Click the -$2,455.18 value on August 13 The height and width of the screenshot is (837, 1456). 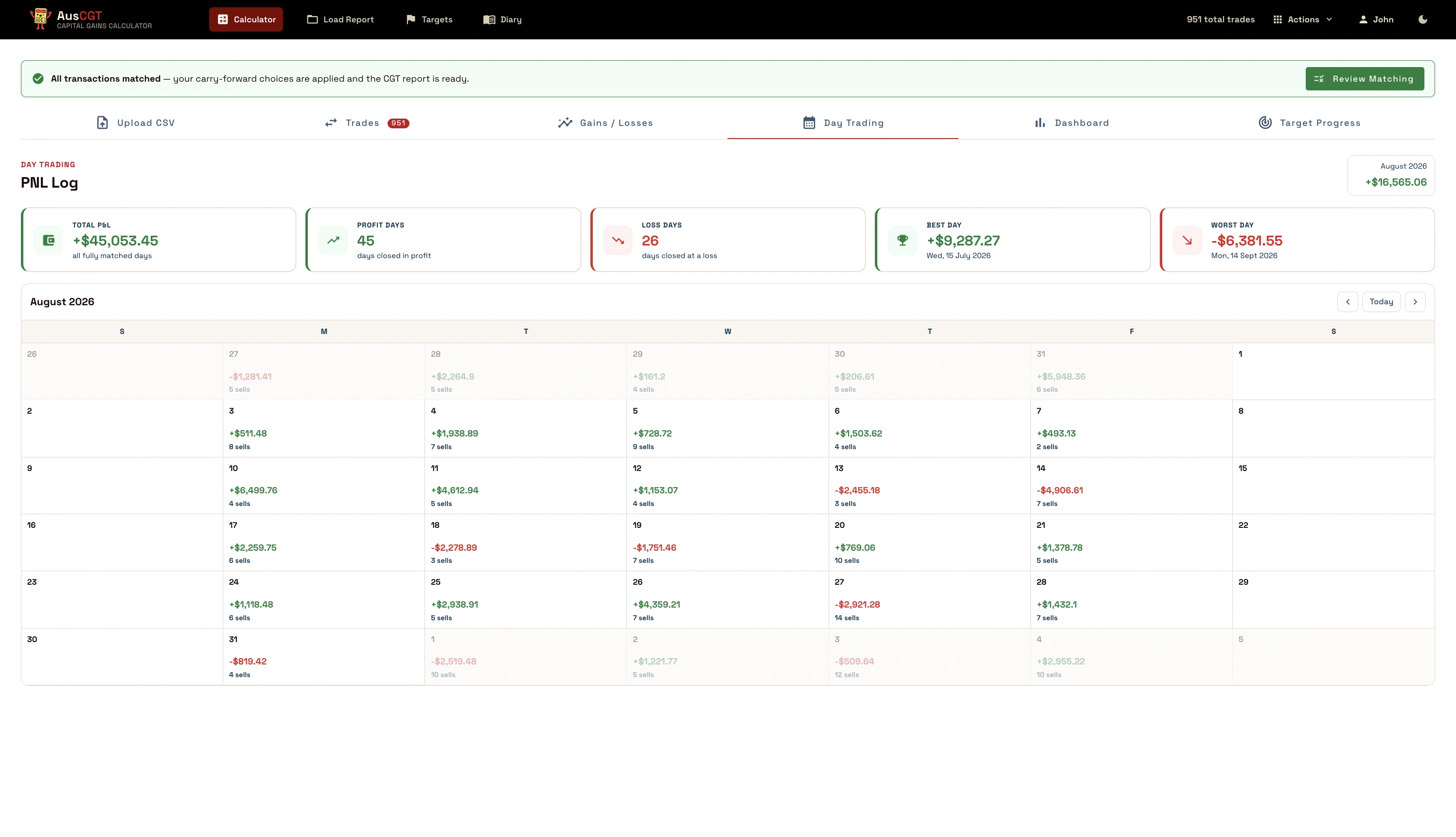tap(857, 490)
